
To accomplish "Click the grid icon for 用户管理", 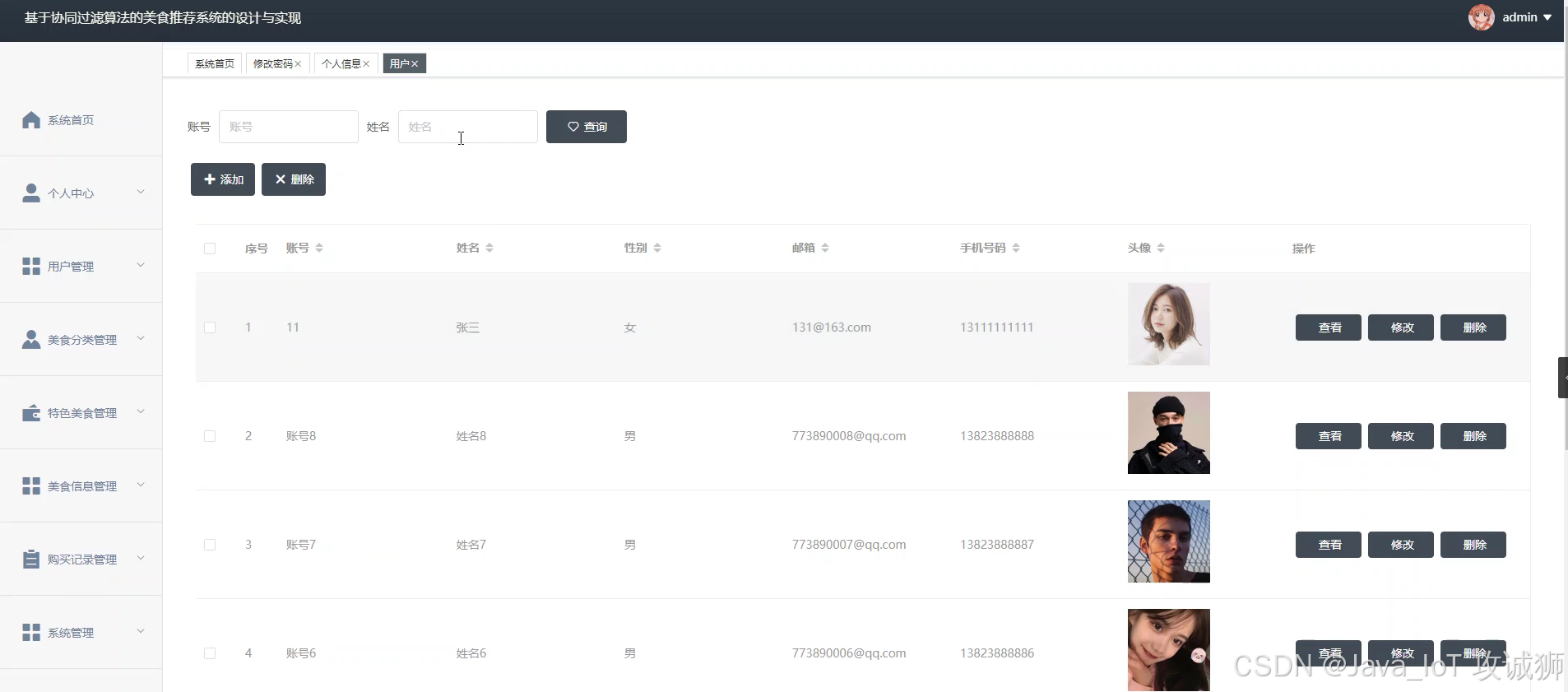I will (x=31, y=267).
